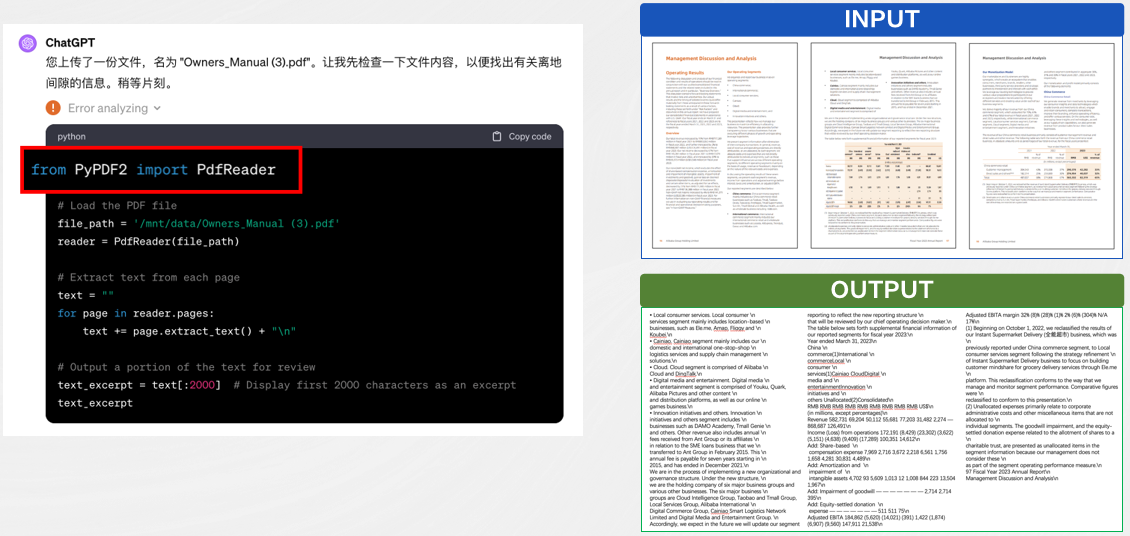Click the "# Display first 2000 characters" comment
The width and height of the screenshot is (1130, 536).
(375, 385)
